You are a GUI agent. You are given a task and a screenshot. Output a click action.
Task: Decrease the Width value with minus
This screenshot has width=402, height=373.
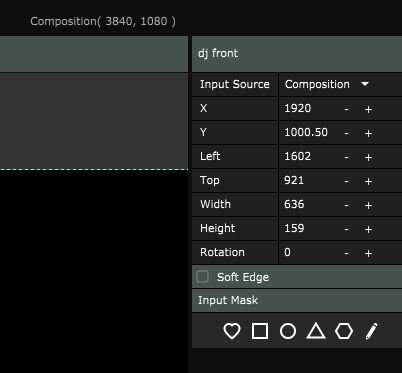pos(346,205)
